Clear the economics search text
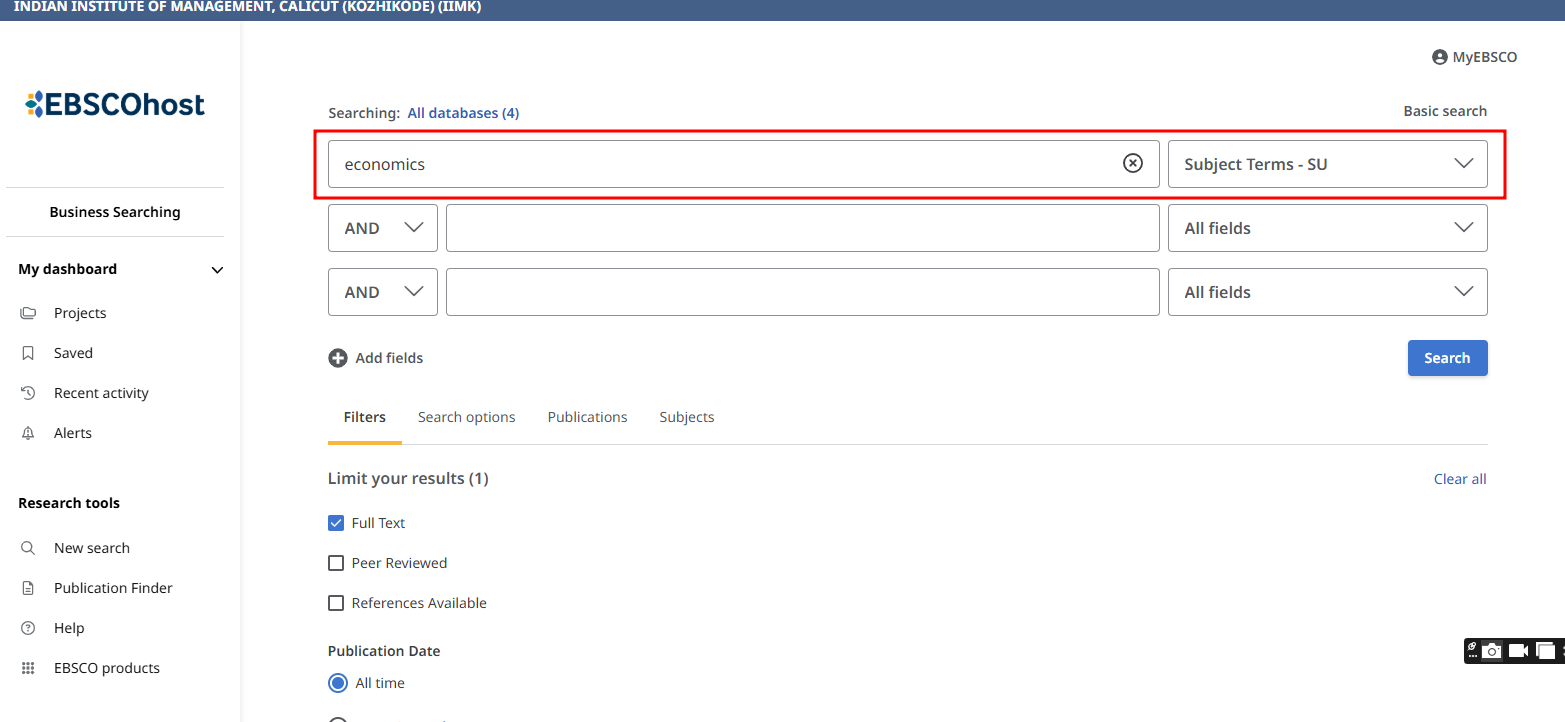Viewport: 1565px width, 722px height. (x=1132, y=164)
